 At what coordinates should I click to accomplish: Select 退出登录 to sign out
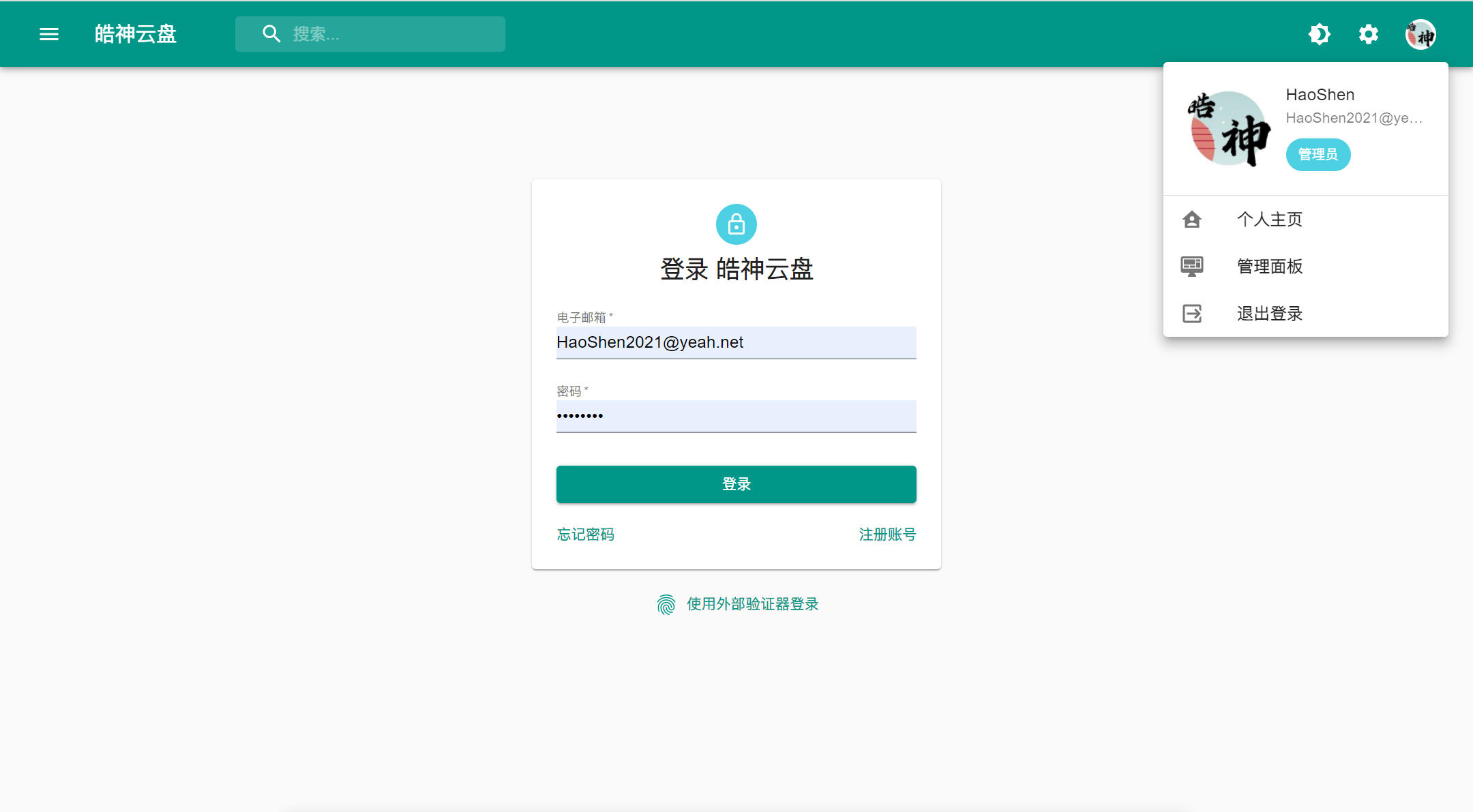tap(1305, 314)
